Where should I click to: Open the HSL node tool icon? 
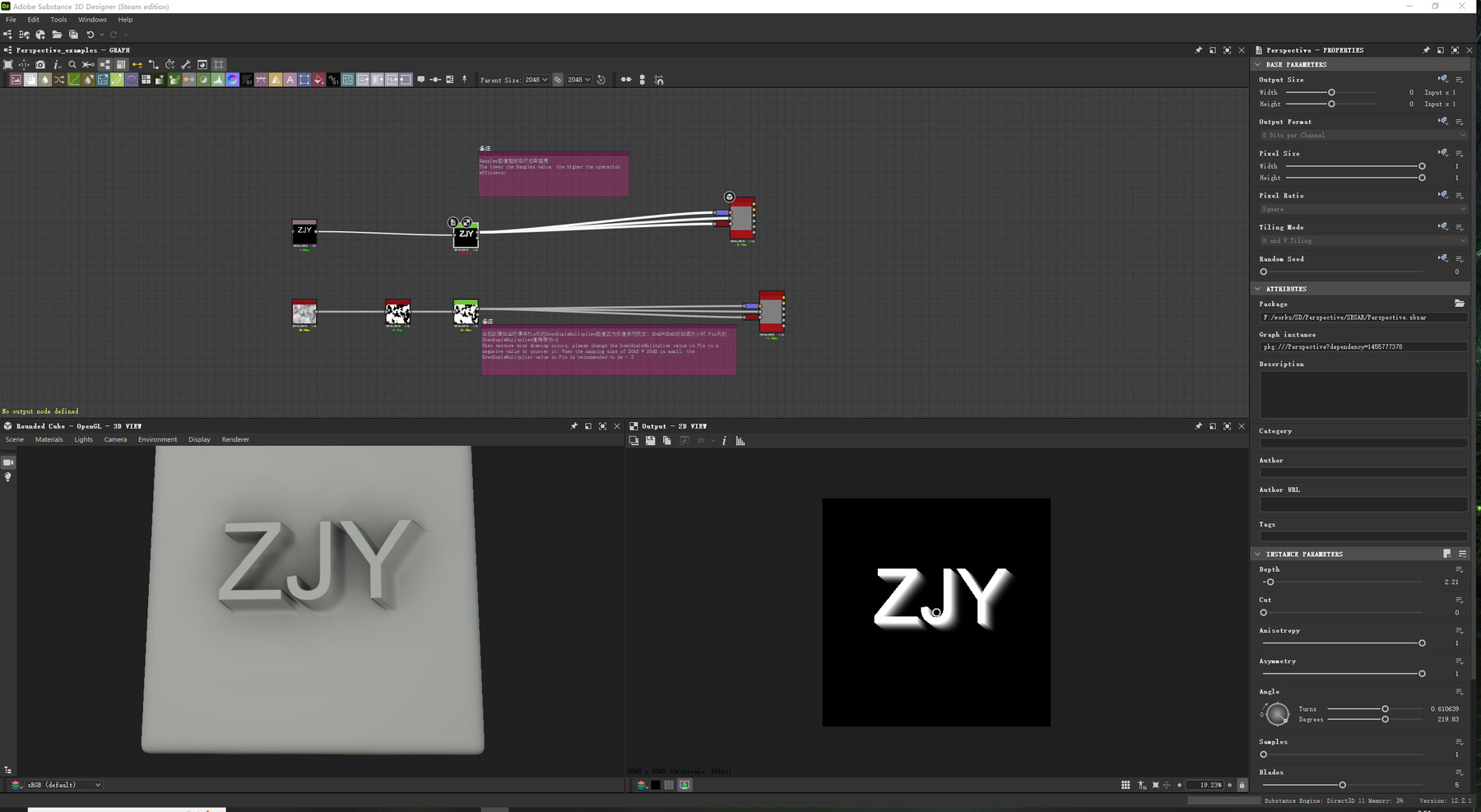tap(230, 79)
